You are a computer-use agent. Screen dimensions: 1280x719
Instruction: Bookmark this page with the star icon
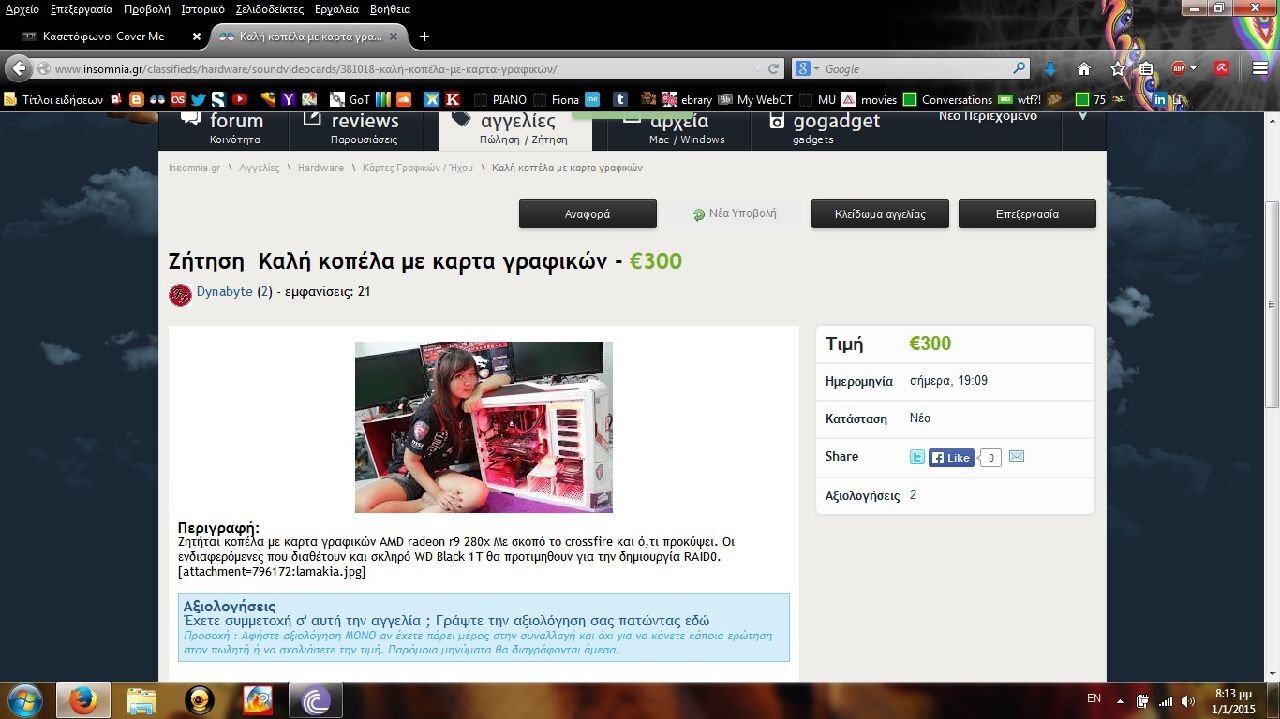[x=1117, y=69]
